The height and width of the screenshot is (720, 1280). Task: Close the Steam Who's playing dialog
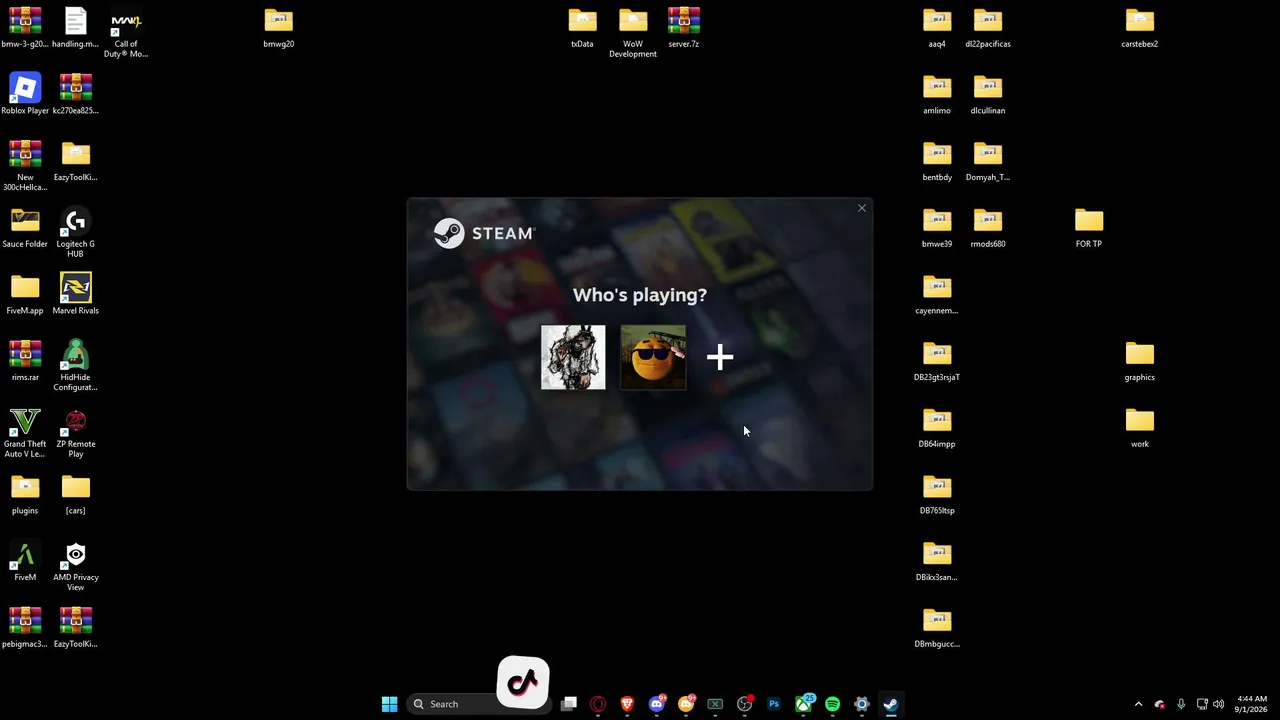pos(862,208)
